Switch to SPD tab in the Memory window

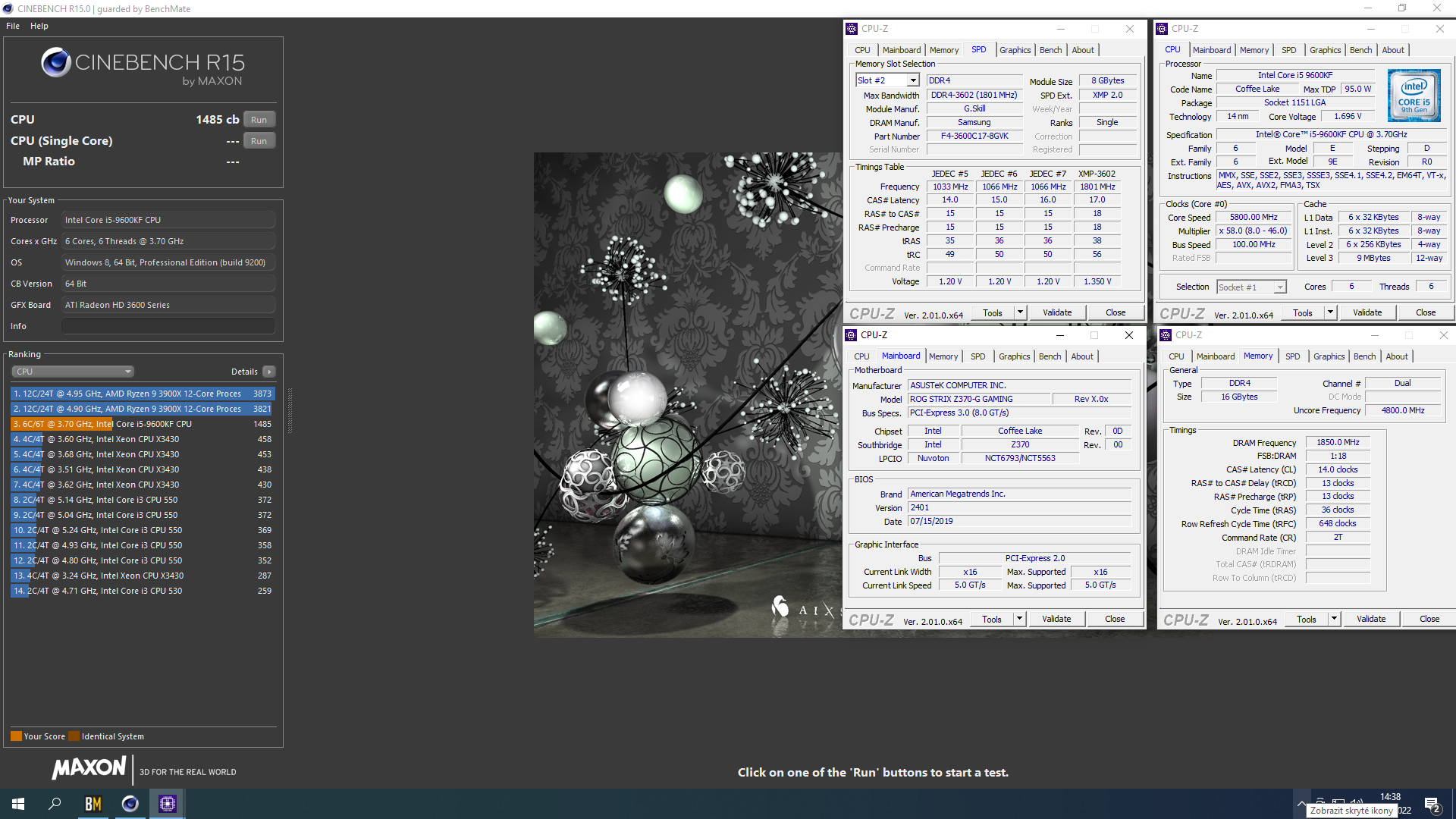pos(1292,356)
